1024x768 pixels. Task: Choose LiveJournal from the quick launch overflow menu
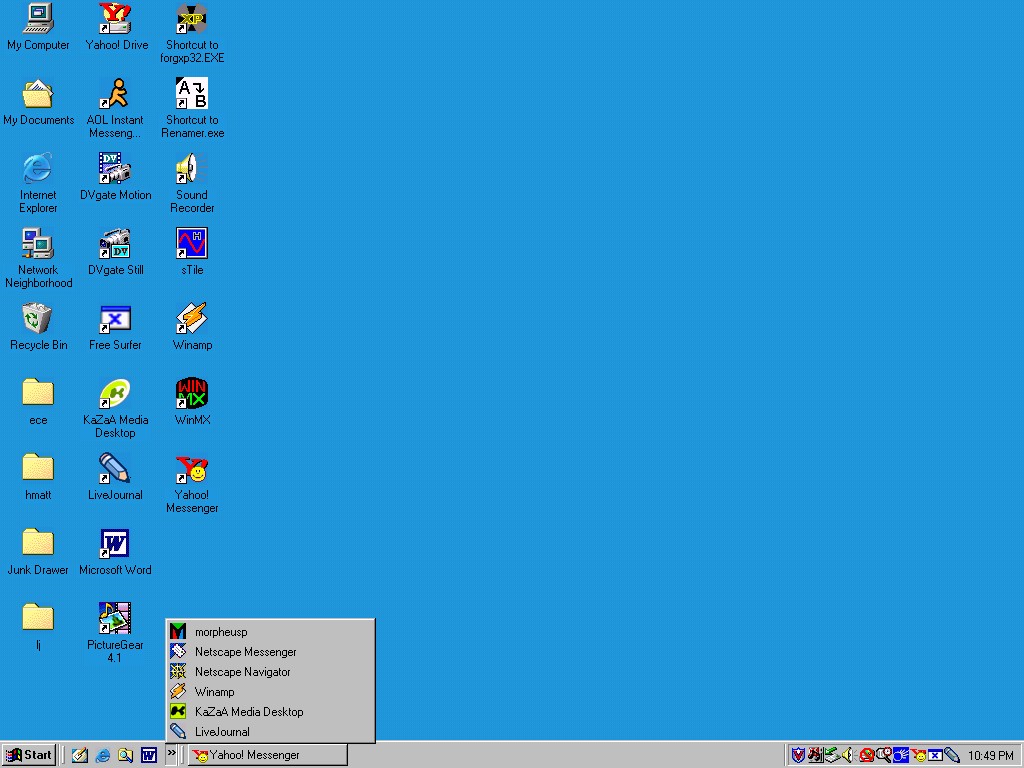pyautogui.click(x=270, y=731)
